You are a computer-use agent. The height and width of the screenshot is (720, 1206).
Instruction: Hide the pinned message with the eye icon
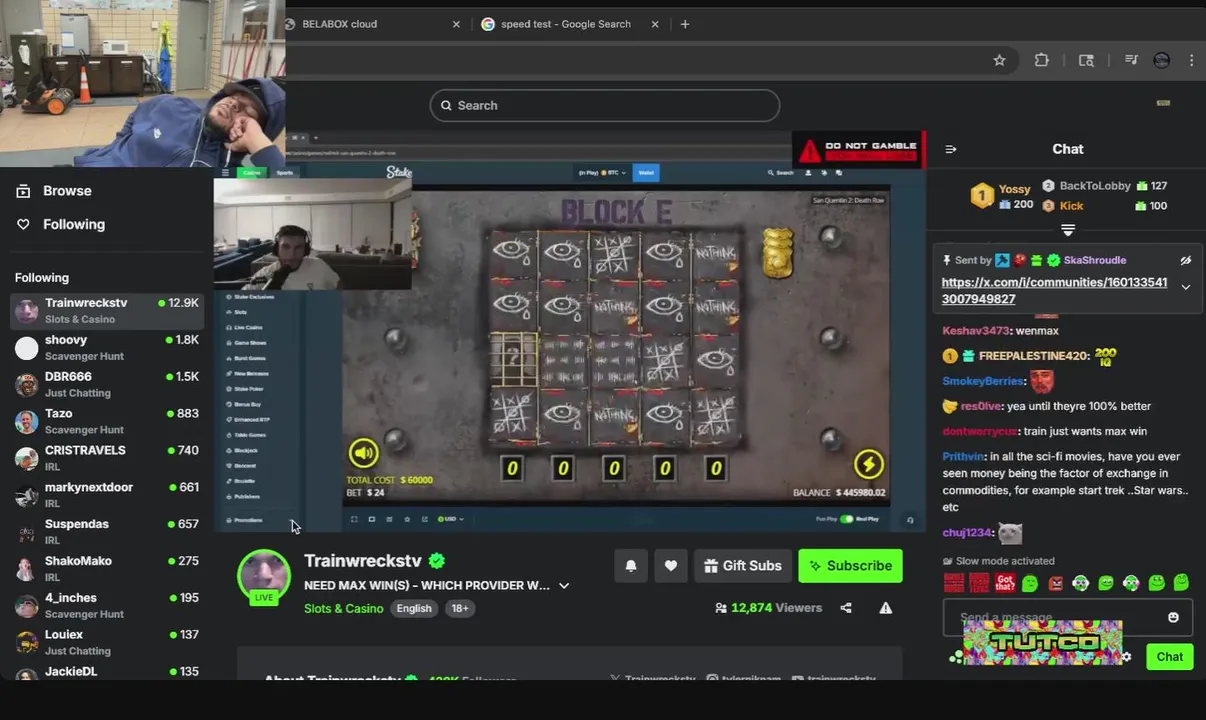(x=1185, y=260)
